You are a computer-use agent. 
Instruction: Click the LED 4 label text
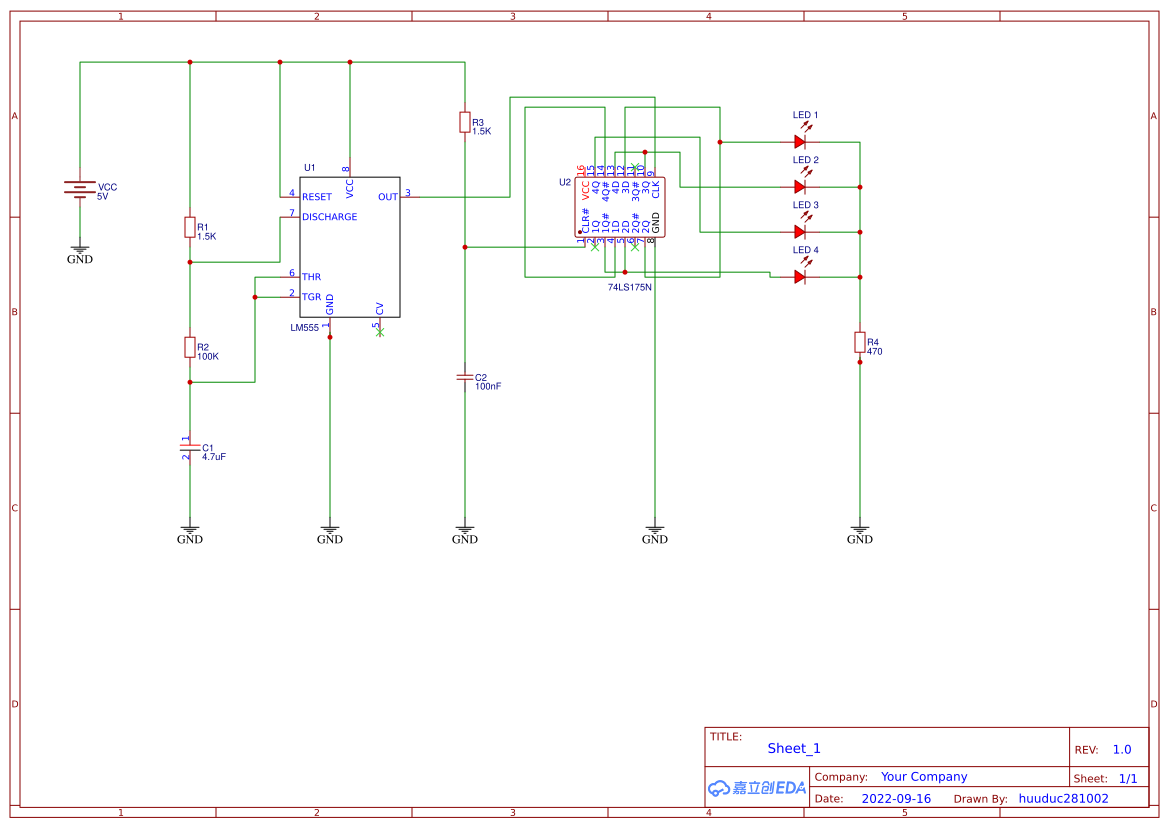tap(805, 250)
